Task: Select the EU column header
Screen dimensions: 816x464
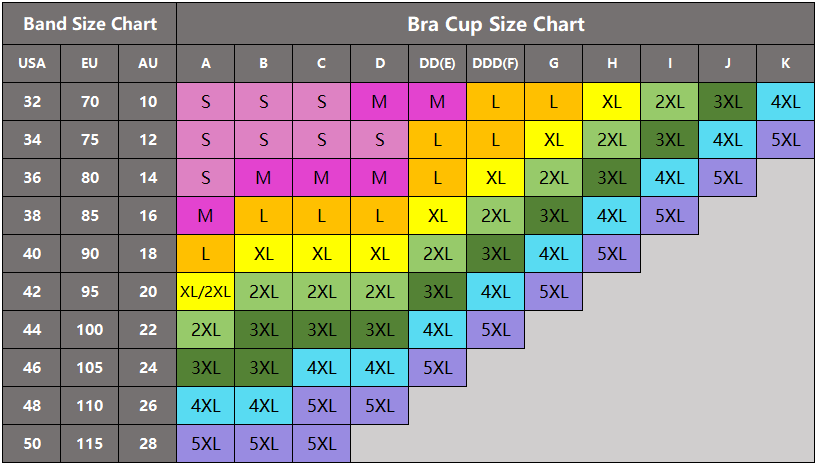Action: click(90, 64)
